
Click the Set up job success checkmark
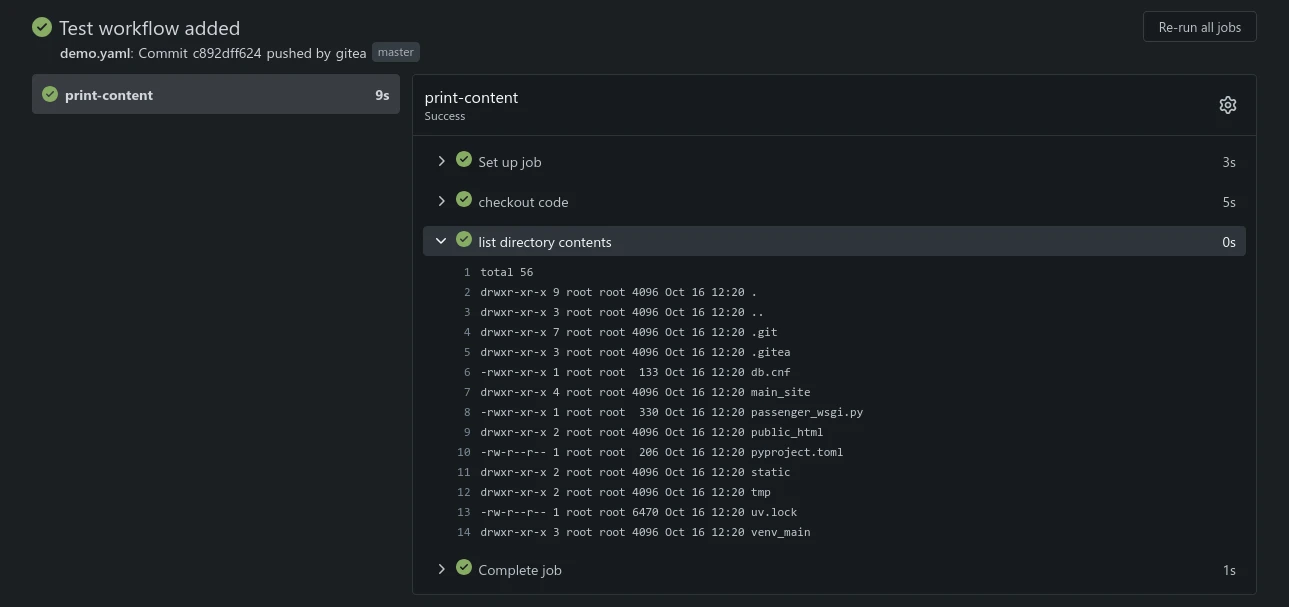click(464, 160)
